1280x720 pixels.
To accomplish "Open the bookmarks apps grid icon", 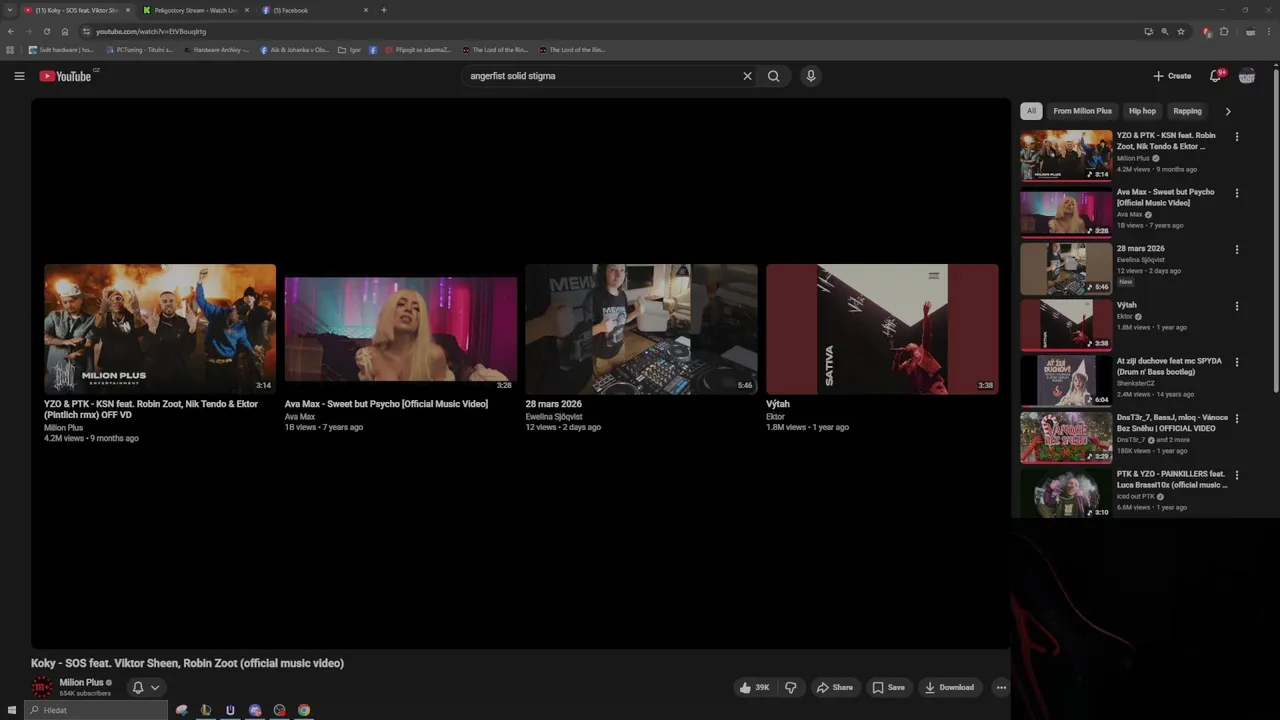I will [x=10, y=49].
